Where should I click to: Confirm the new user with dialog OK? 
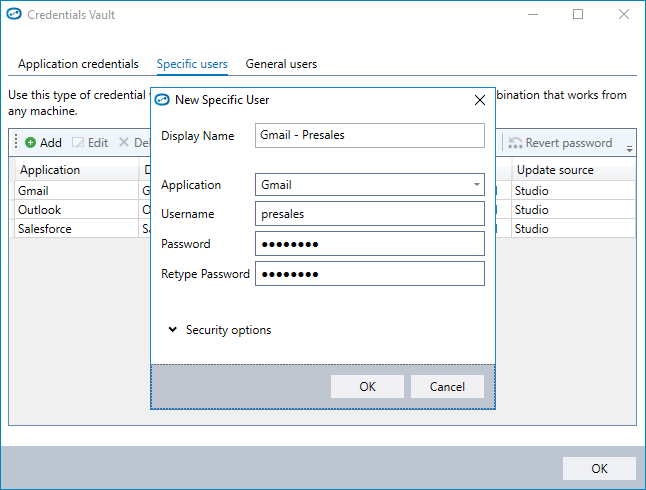367,387
